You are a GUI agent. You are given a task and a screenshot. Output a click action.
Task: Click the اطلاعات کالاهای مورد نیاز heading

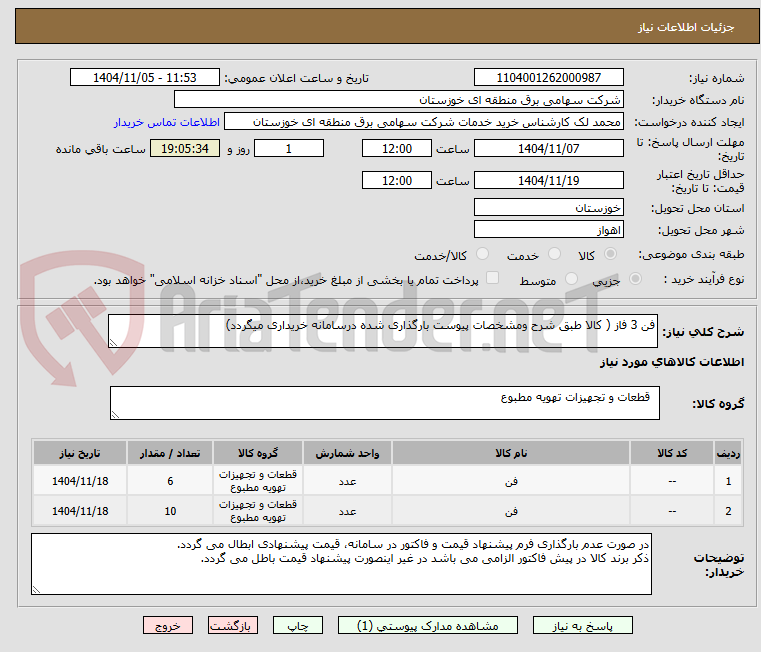(672, 362)
